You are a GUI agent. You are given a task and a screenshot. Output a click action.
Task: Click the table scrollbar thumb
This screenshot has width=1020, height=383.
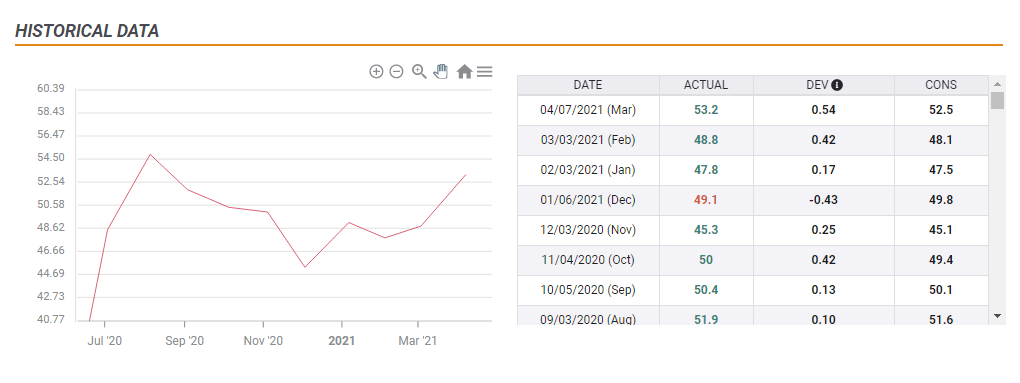997,100
